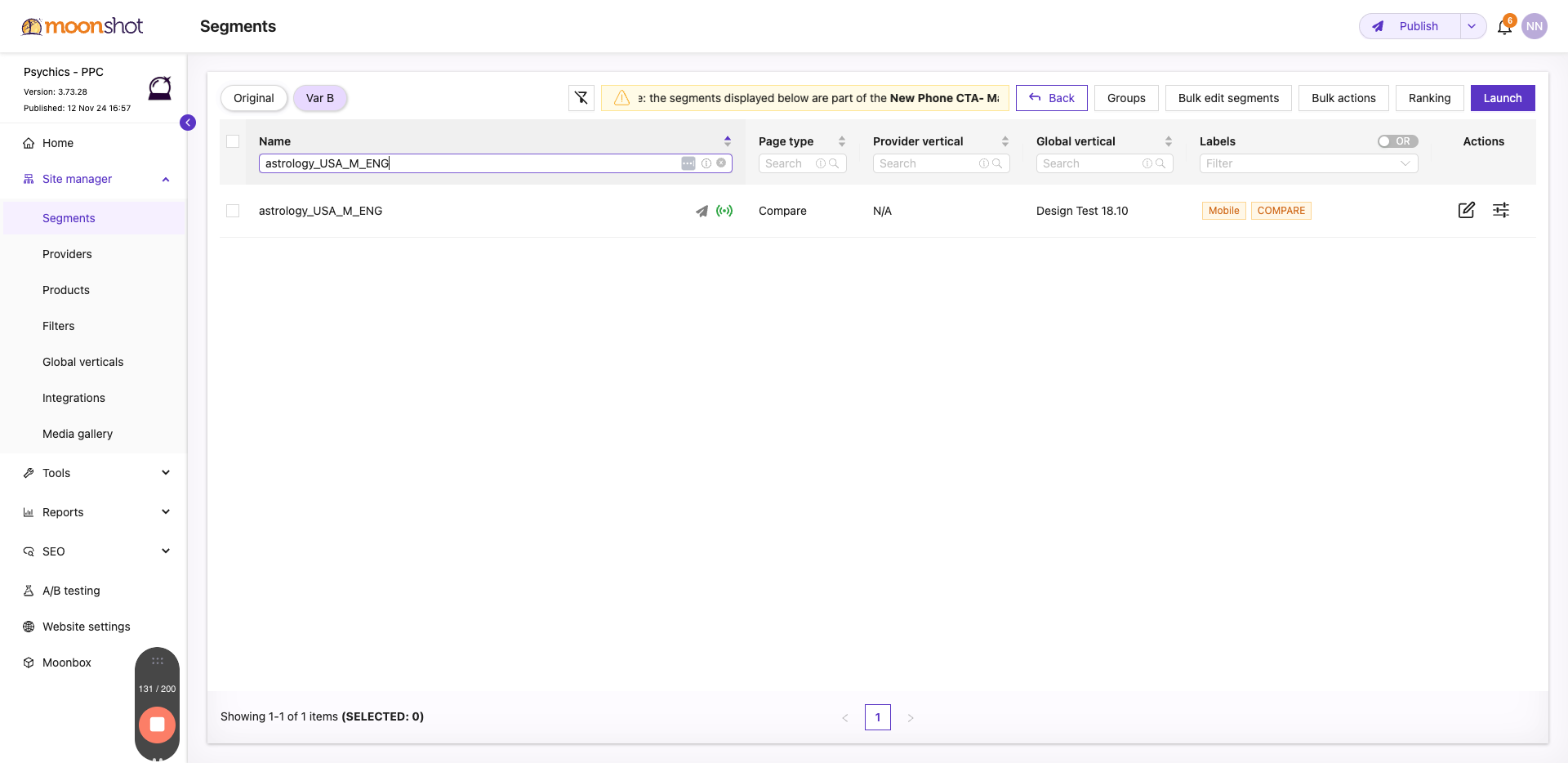
Task: Collapse the sidebar with the purple arrow
Action: pyautogui.click(x=188, y=123)
